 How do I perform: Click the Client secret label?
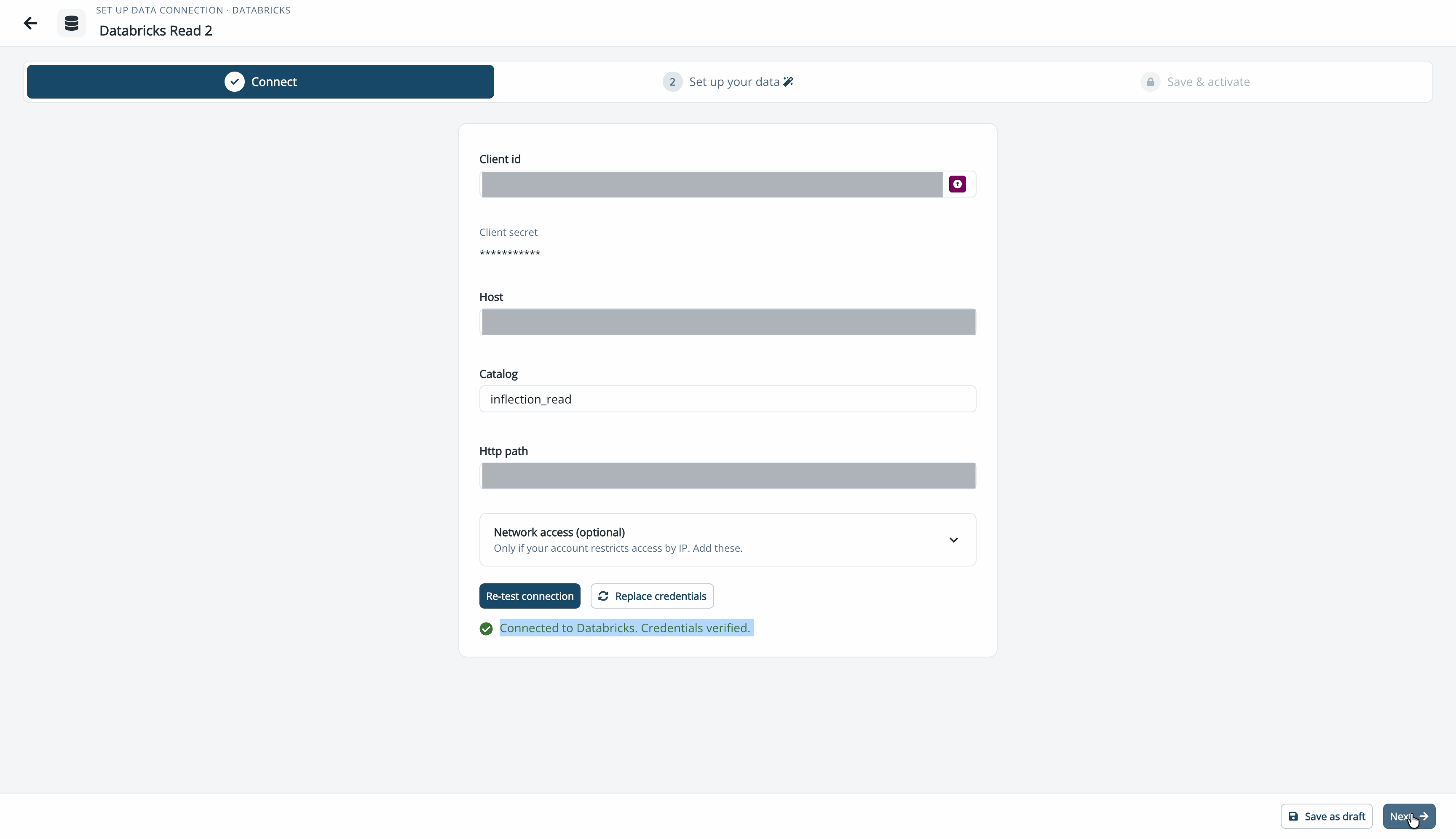click(x=509, y=232)
